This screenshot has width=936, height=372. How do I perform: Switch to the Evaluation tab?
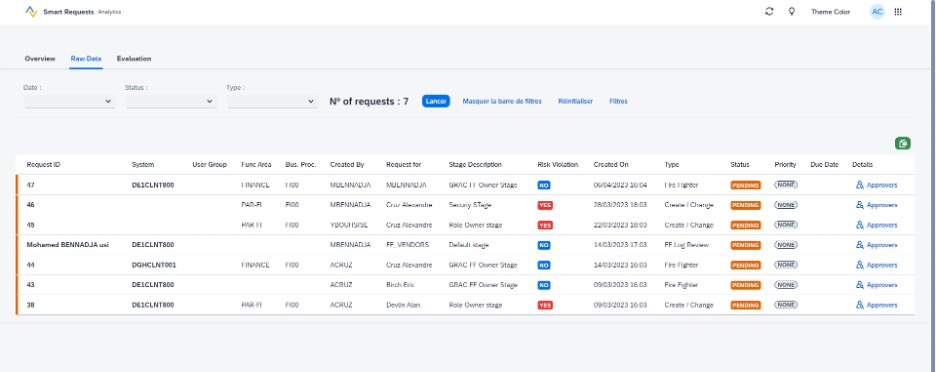coord(134,59)
